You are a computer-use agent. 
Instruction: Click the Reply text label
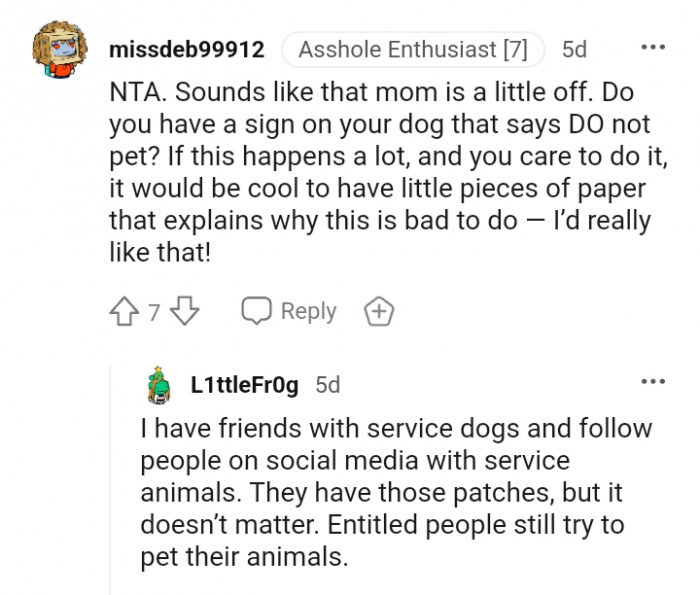[x=308, y=312]
